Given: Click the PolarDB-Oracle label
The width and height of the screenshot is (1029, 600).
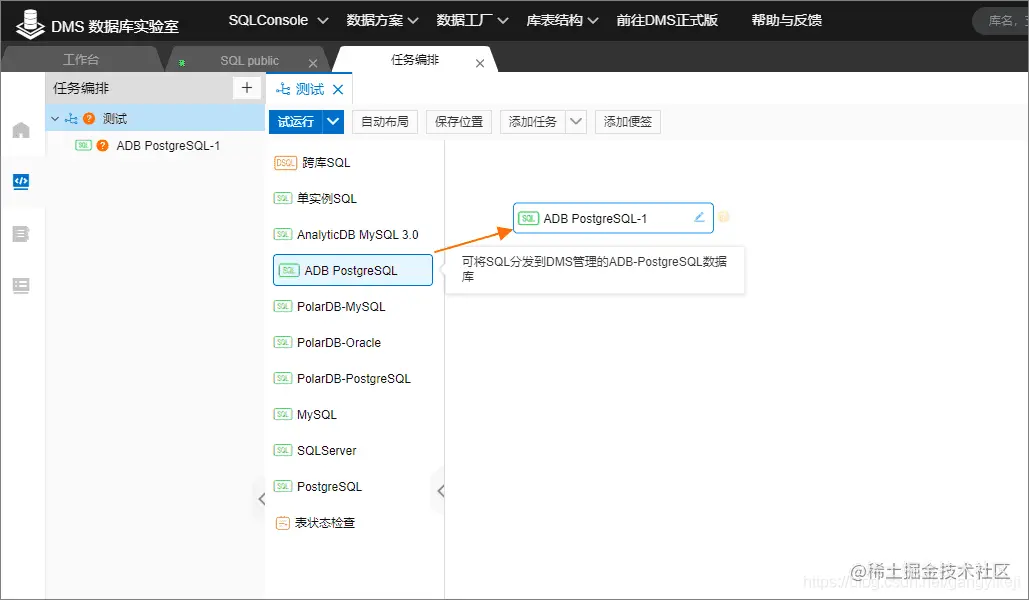Looking at the screenshot, I should point(339,343).
